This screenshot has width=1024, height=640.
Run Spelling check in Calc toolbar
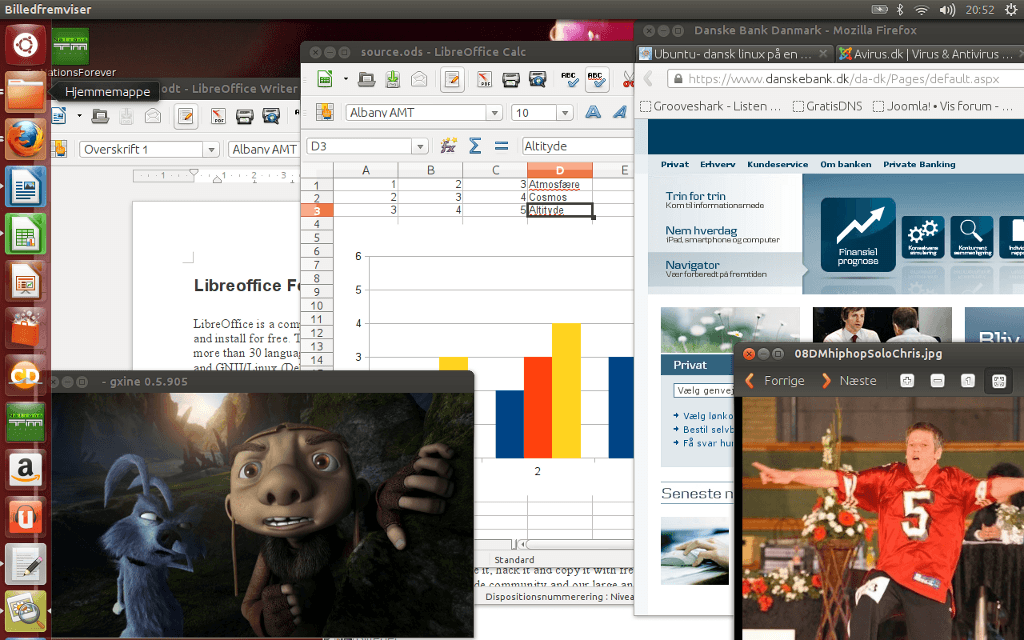tap(569, 79)
